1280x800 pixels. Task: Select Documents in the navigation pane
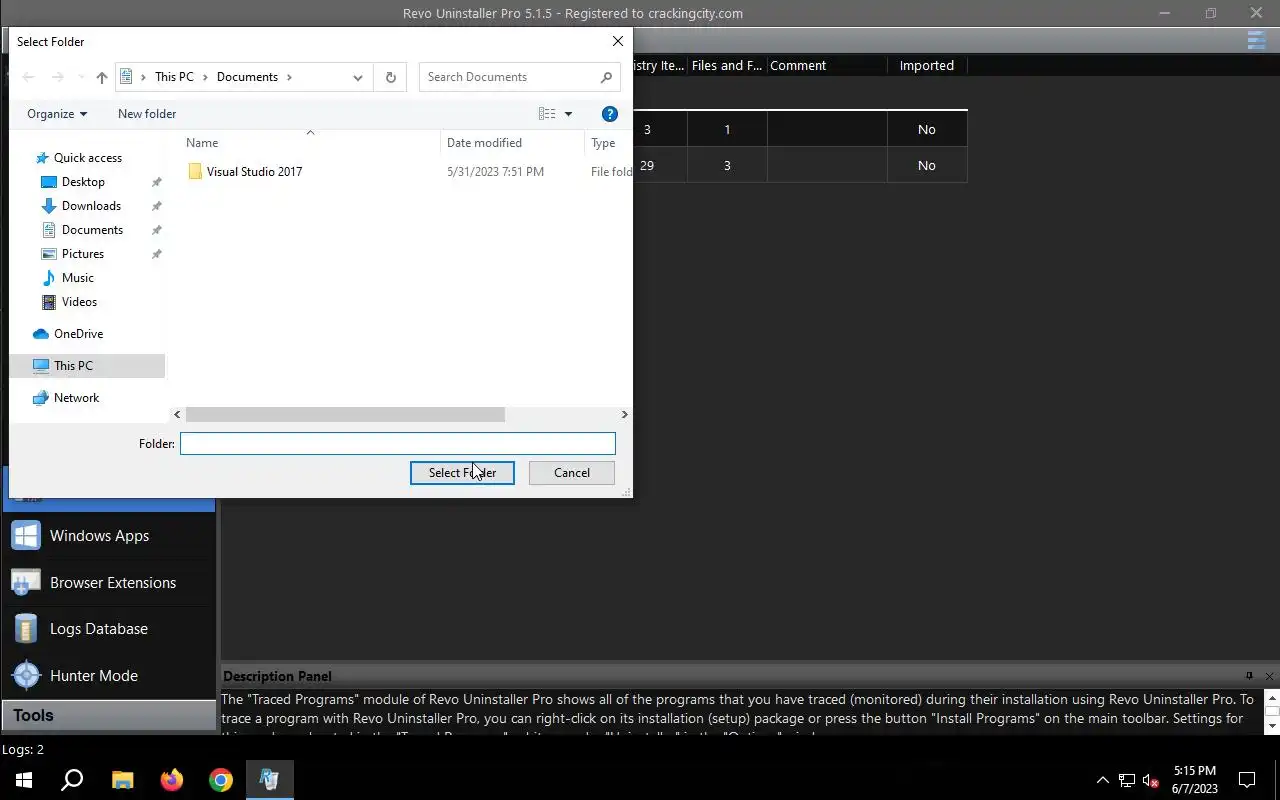click(x=92, y=230)
